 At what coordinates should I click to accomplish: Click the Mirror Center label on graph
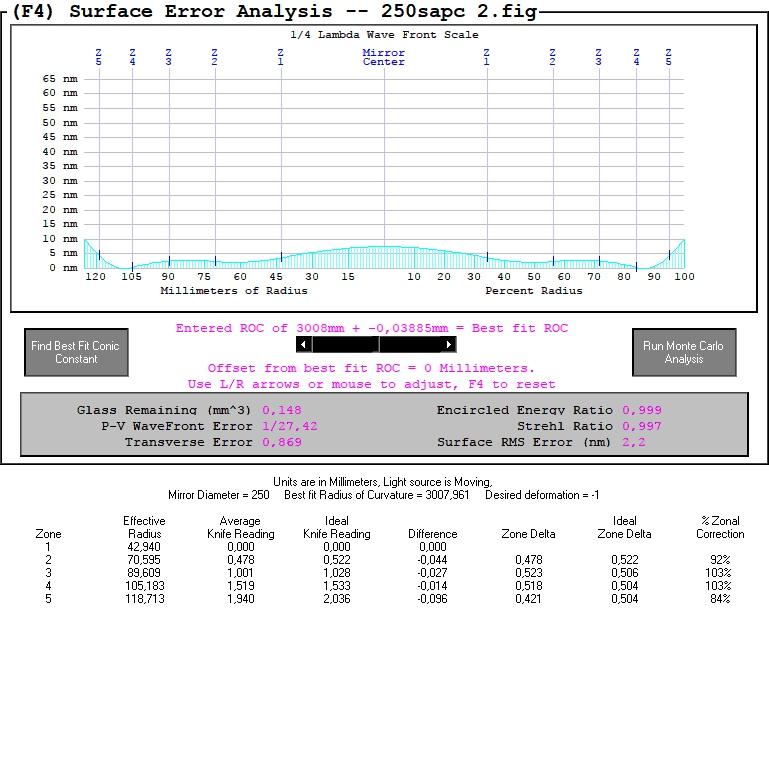tap(384, 57)
